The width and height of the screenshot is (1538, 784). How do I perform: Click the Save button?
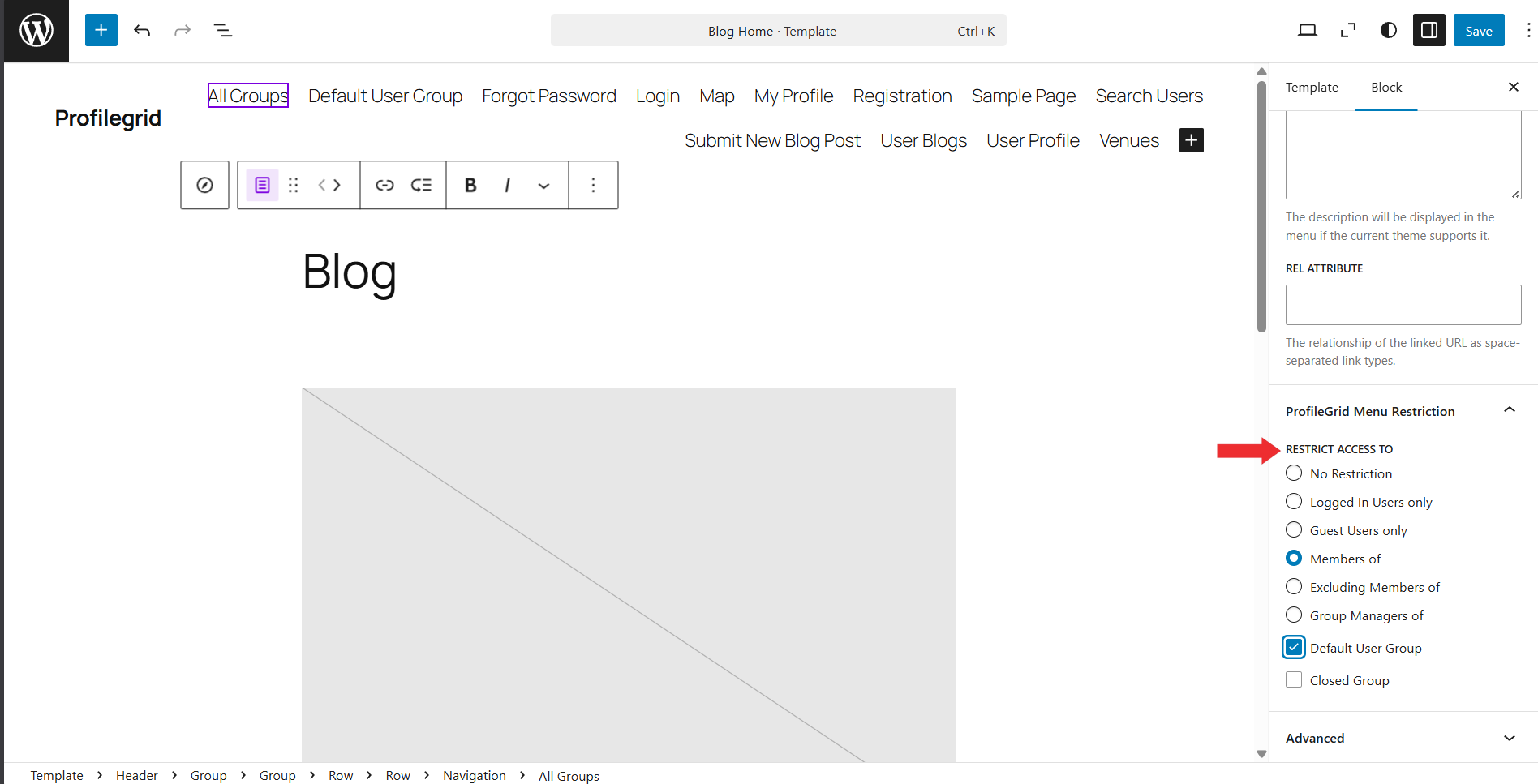1478,31
